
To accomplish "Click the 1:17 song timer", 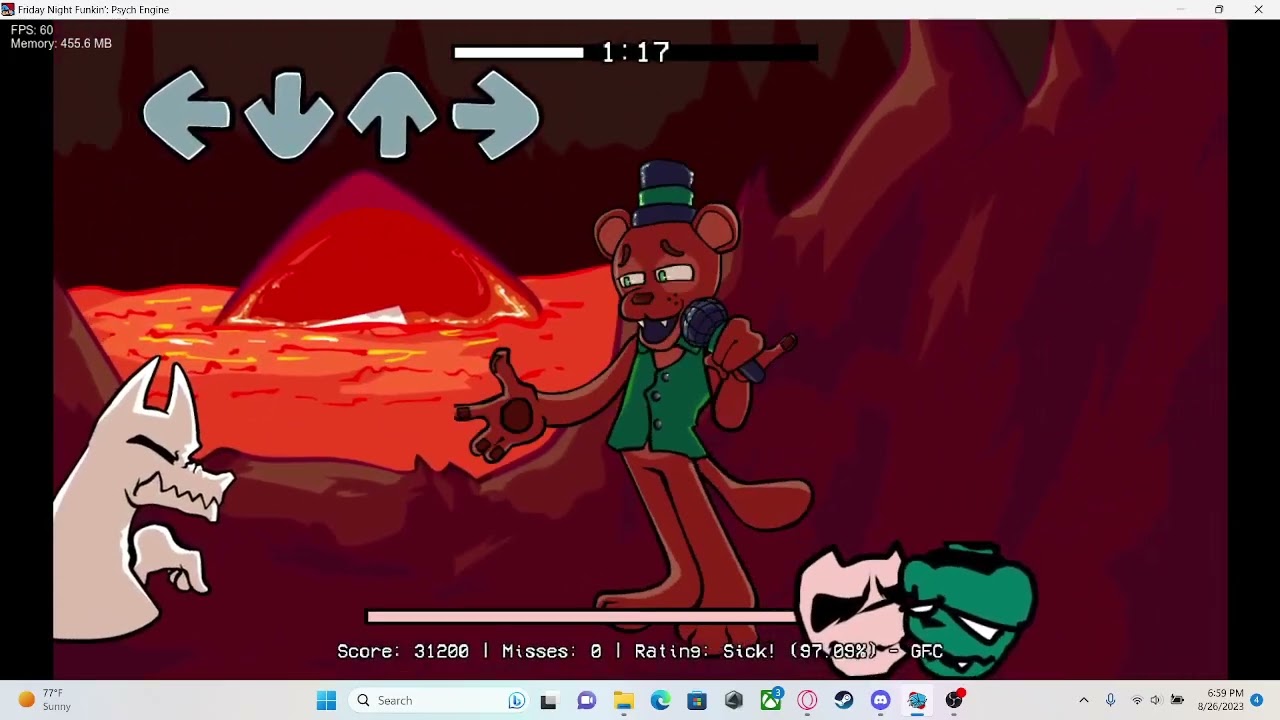I will [636, 52].
